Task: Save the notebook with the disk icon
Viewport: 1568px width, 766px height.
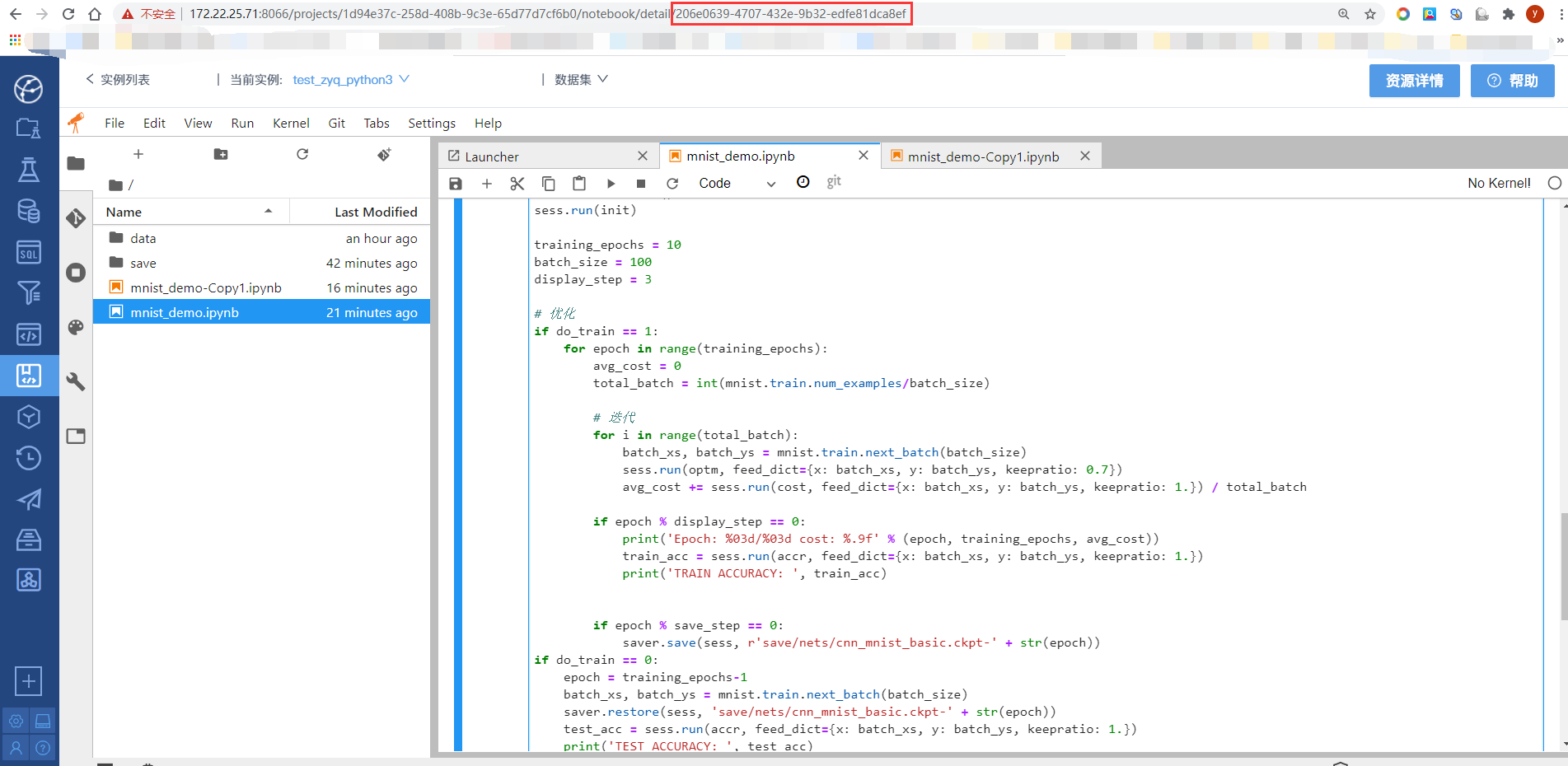Action: point(456,183)
